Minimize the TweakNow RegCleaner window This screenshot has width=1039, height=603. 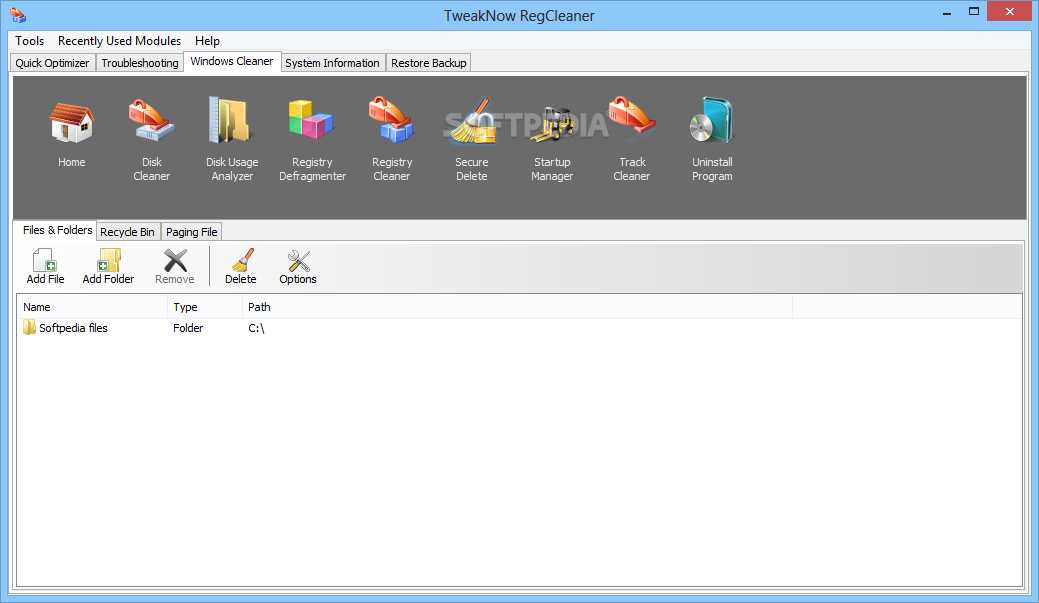pyautogui.click(x=947, y=12)
